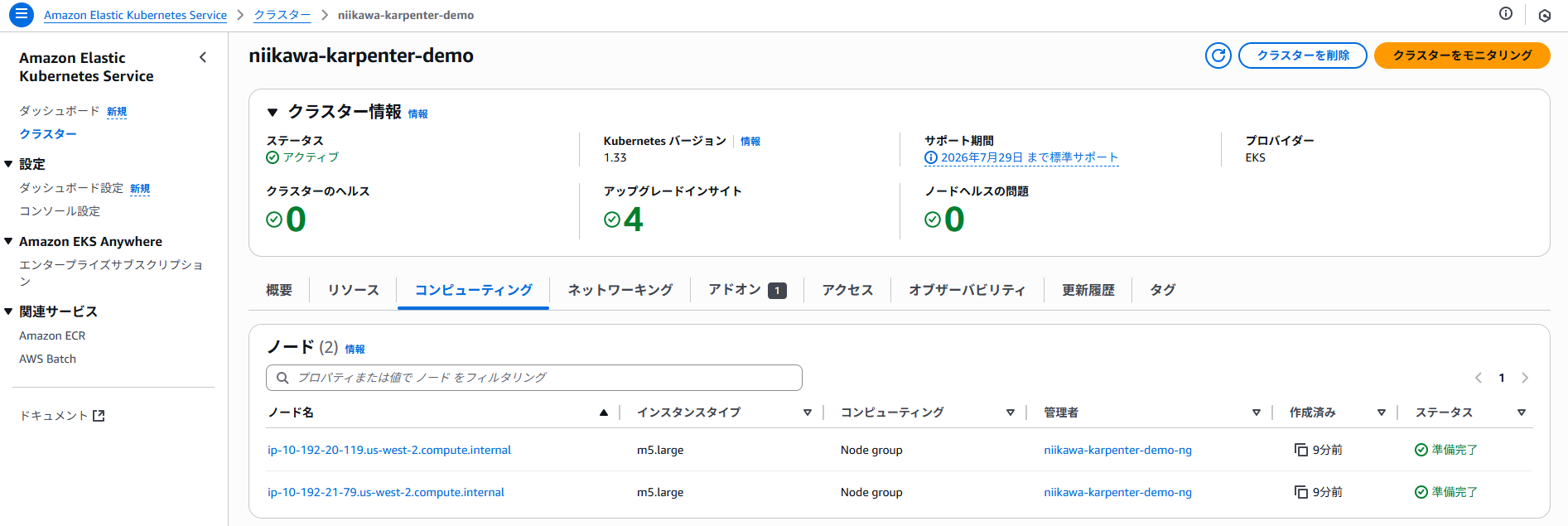Open クラスター in sidebar
Screen dimensions: 1568x526
click(48, 134)
